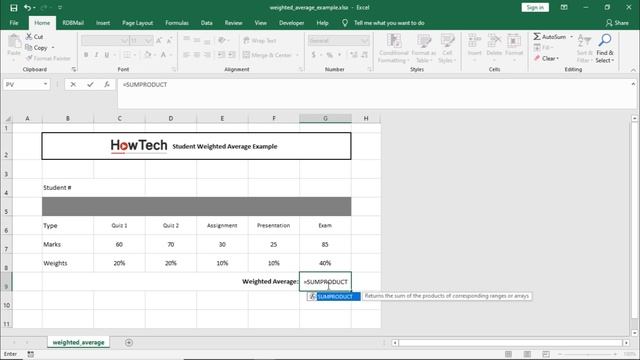Expand the AutoSum dropdown arrow
This screenshot has height=360, width=640.
tap(571, 37)
